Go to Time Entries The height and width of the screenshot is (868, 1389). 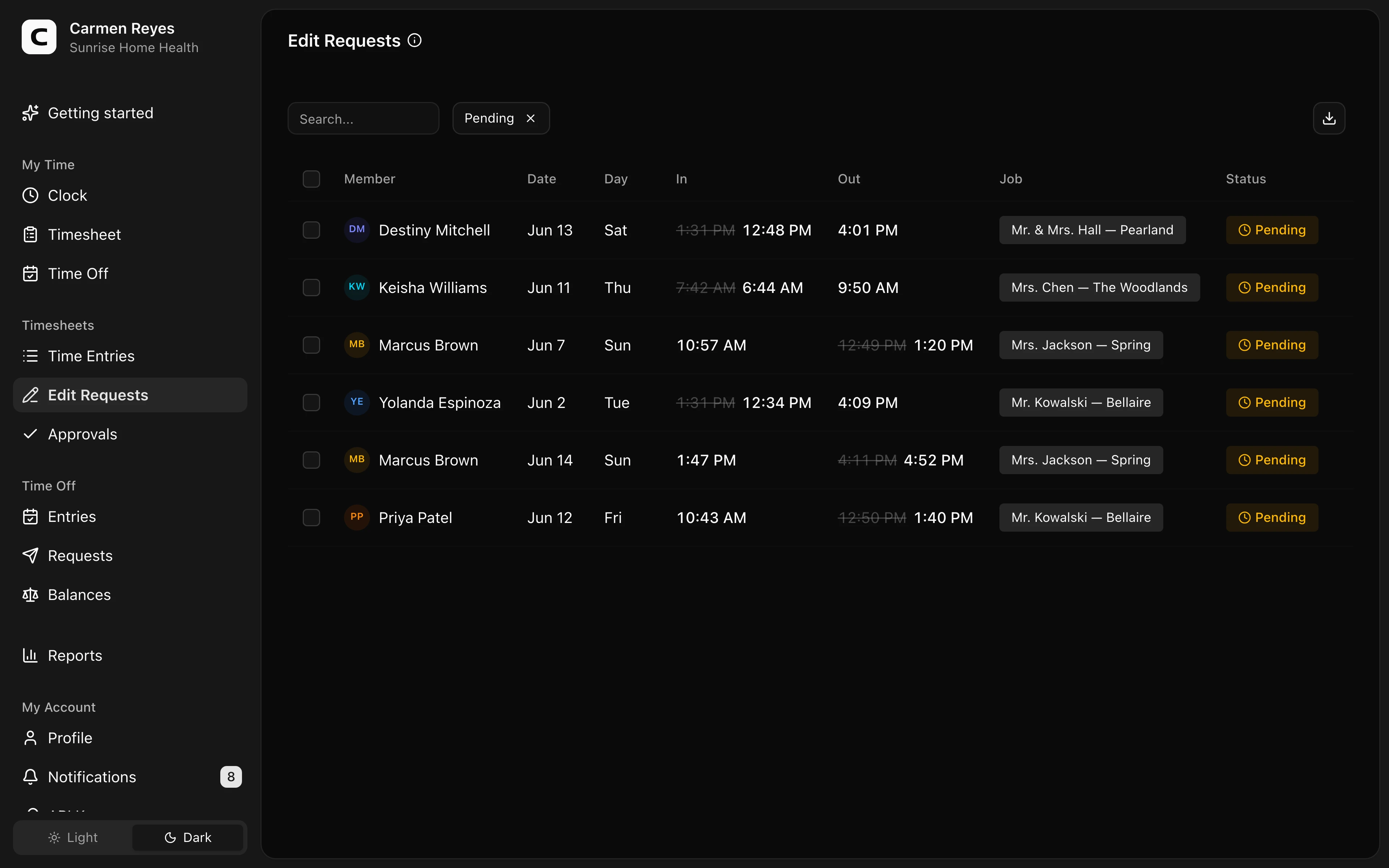130,357
